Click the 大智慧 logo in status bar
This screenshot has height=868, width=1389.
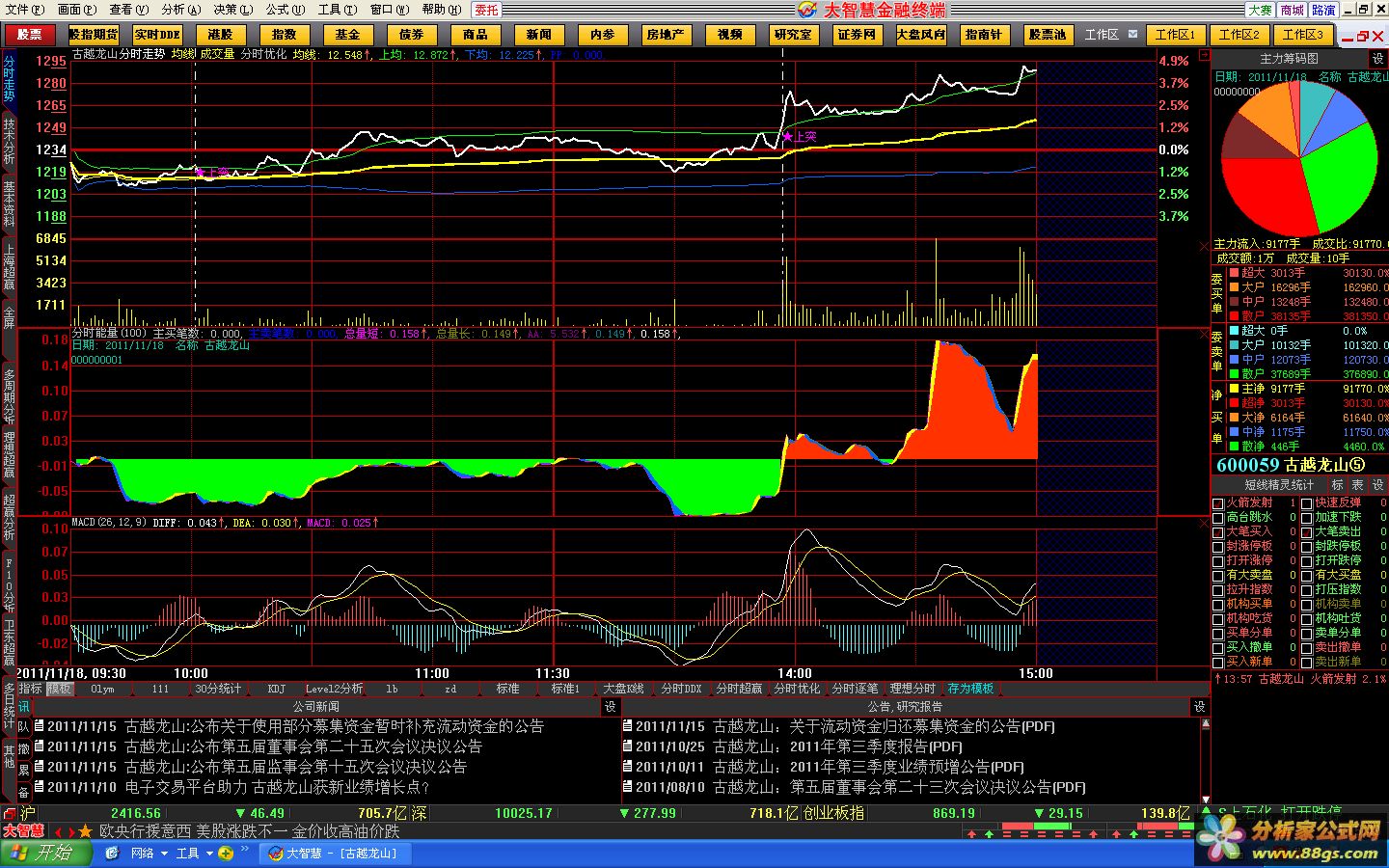[x=23, y=831]
